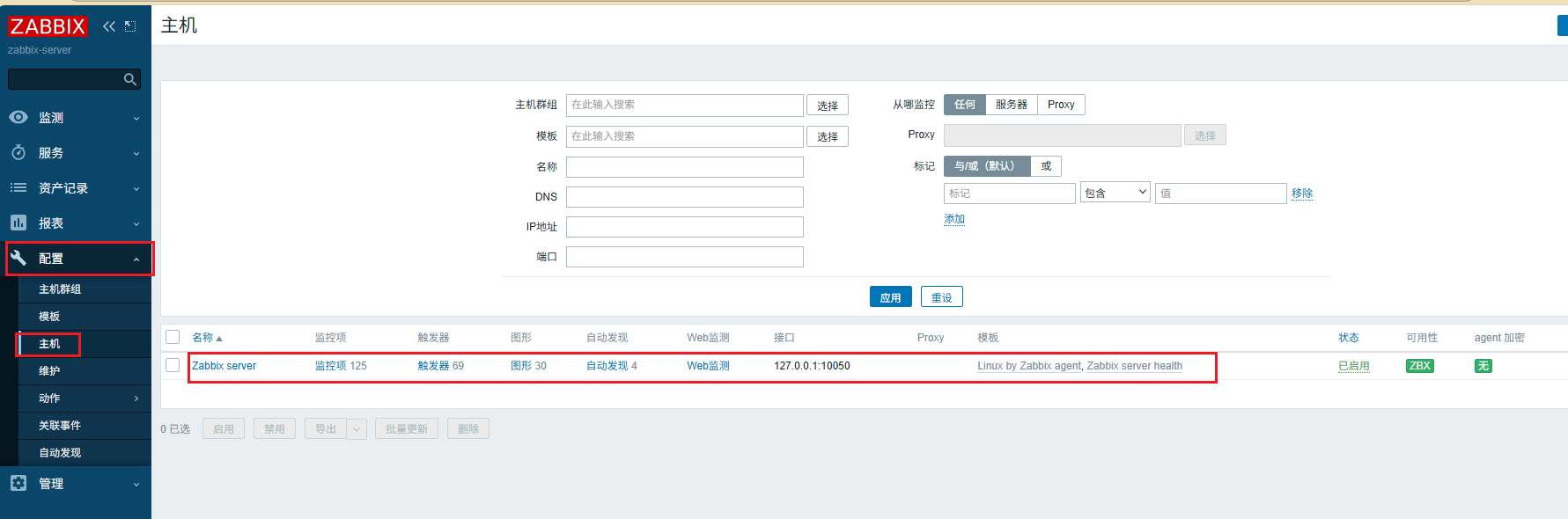Screen dimensions: 1568x519
Task: Focus the 模板 search field
Action: point(685,136)
